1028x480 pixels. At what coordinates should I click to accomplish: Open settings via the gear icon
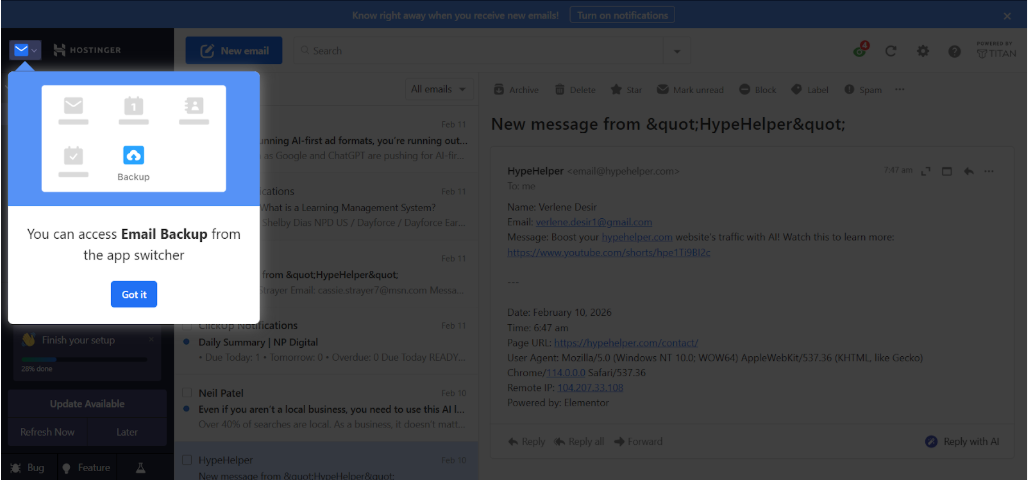pyautogui.click(x=923, y=51)
